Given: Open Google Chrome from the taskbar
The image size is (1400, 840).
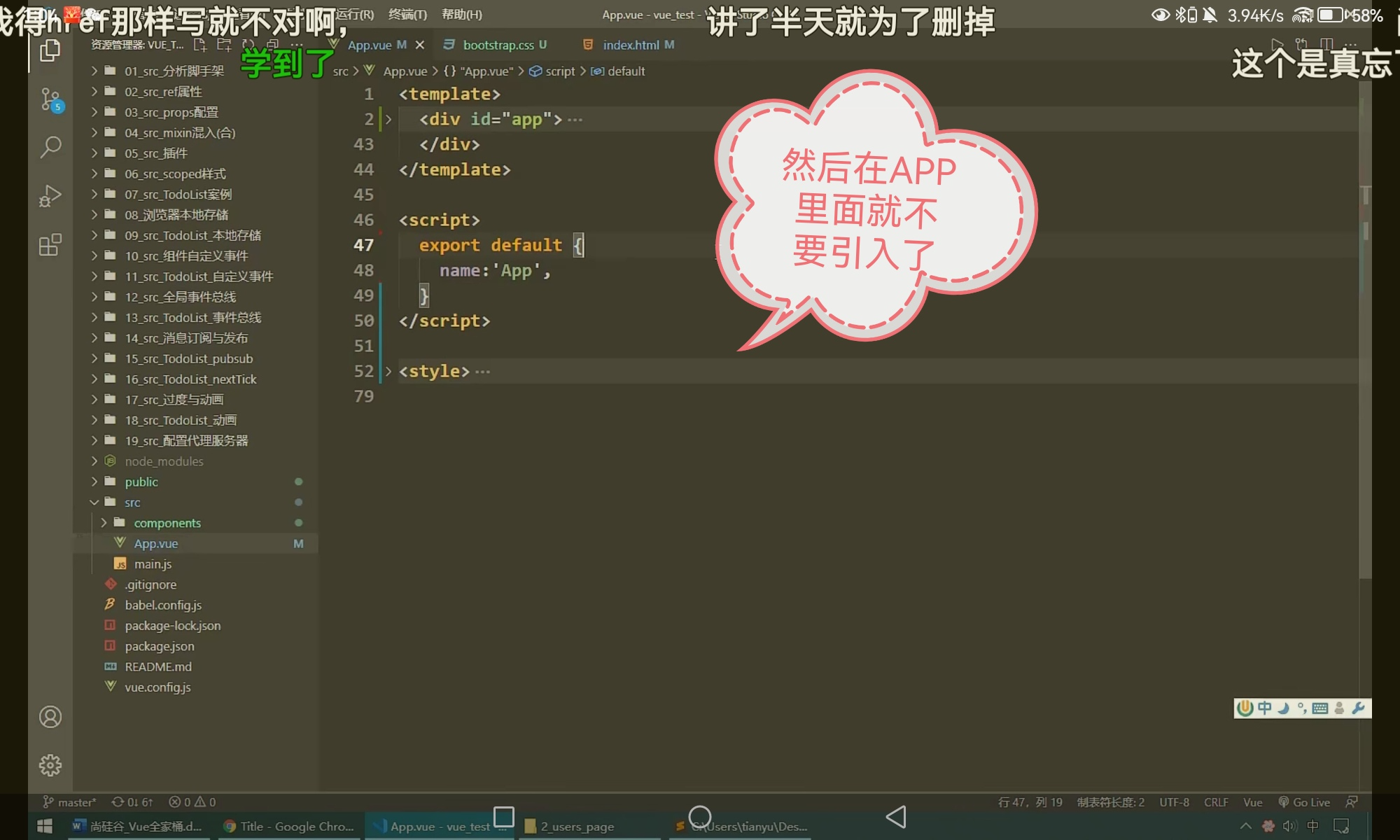Looking at the screenshot, I should (x=289, y=827).
